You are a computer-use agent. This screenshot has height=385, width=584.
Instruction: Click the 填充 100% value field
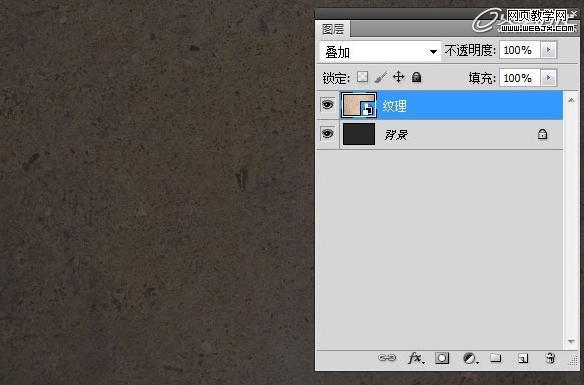point(520,78)
